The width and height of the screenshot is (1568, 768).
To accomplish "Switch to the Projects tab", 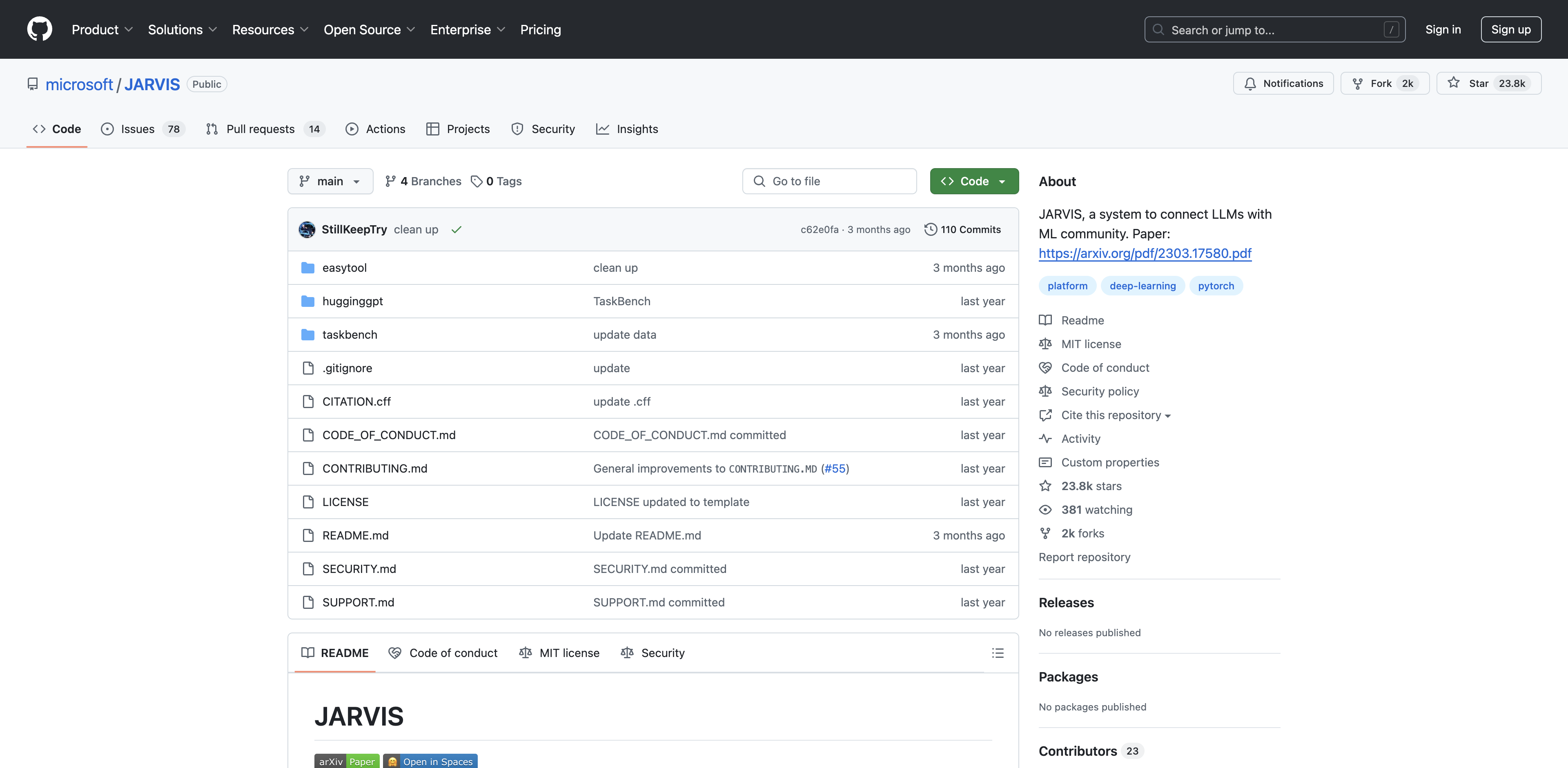I will coord(458,129).
